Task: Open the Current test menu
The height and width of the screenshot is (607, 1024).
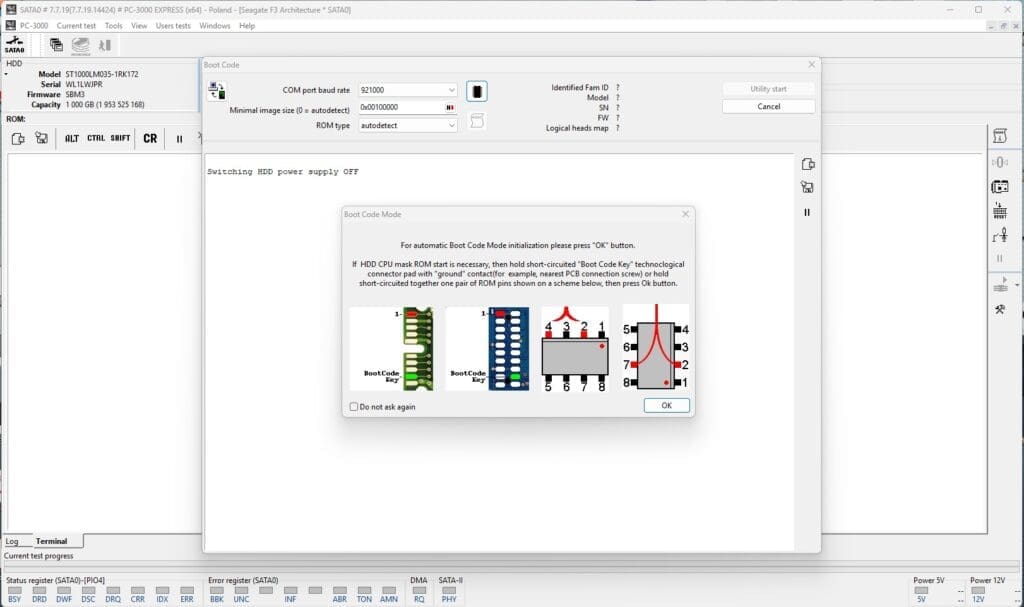Action: point(76,25)
